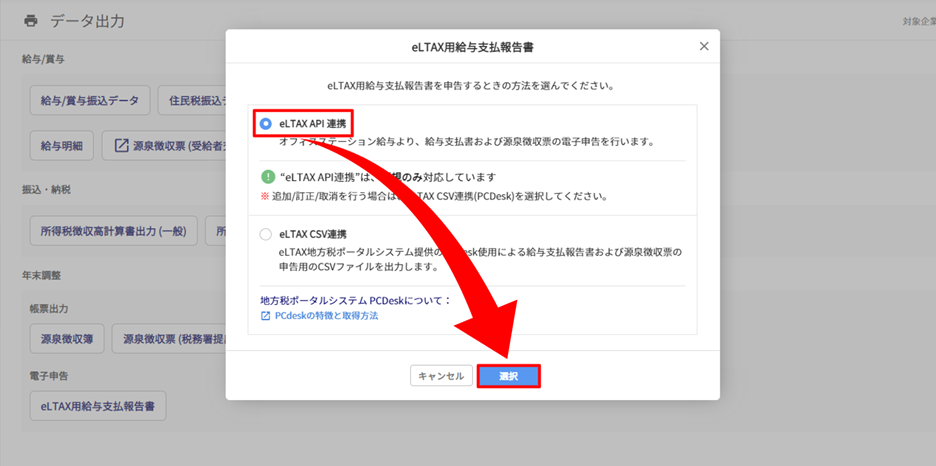Click the printer icon beside データ出力

tap(30, 21)
